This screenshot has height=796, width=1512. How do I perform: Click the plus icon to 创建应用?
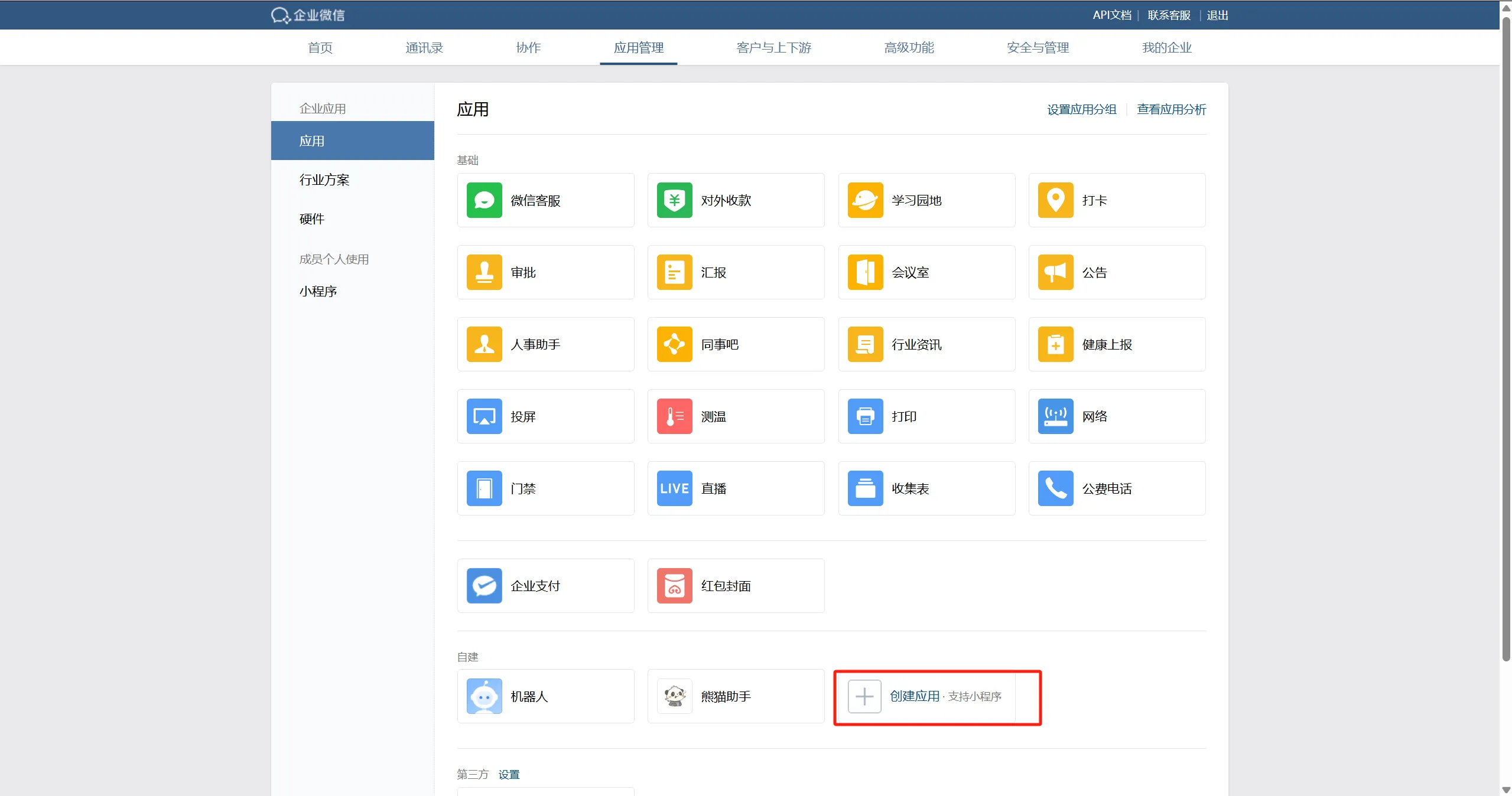click(864, 696)
